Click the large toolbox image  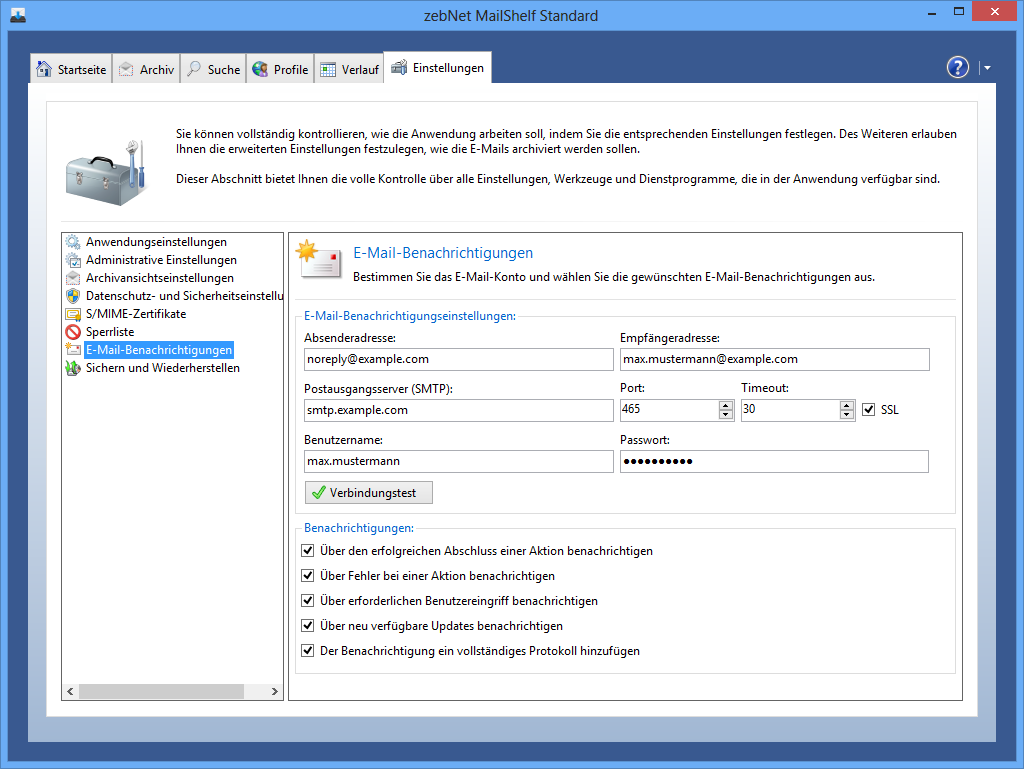[105, 173]
